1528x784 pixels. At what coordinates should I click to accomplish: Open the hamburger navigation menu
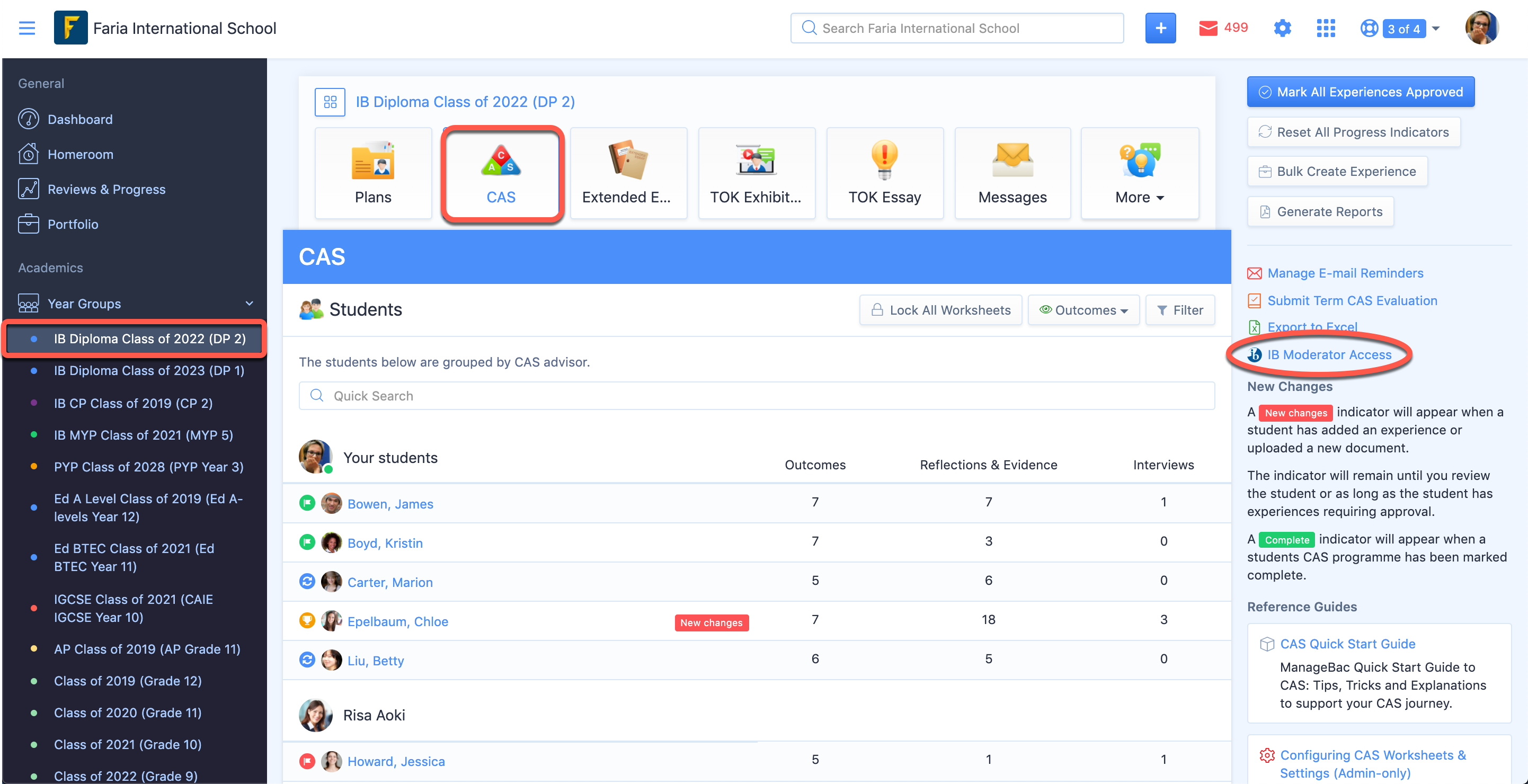tap(26, 28)
